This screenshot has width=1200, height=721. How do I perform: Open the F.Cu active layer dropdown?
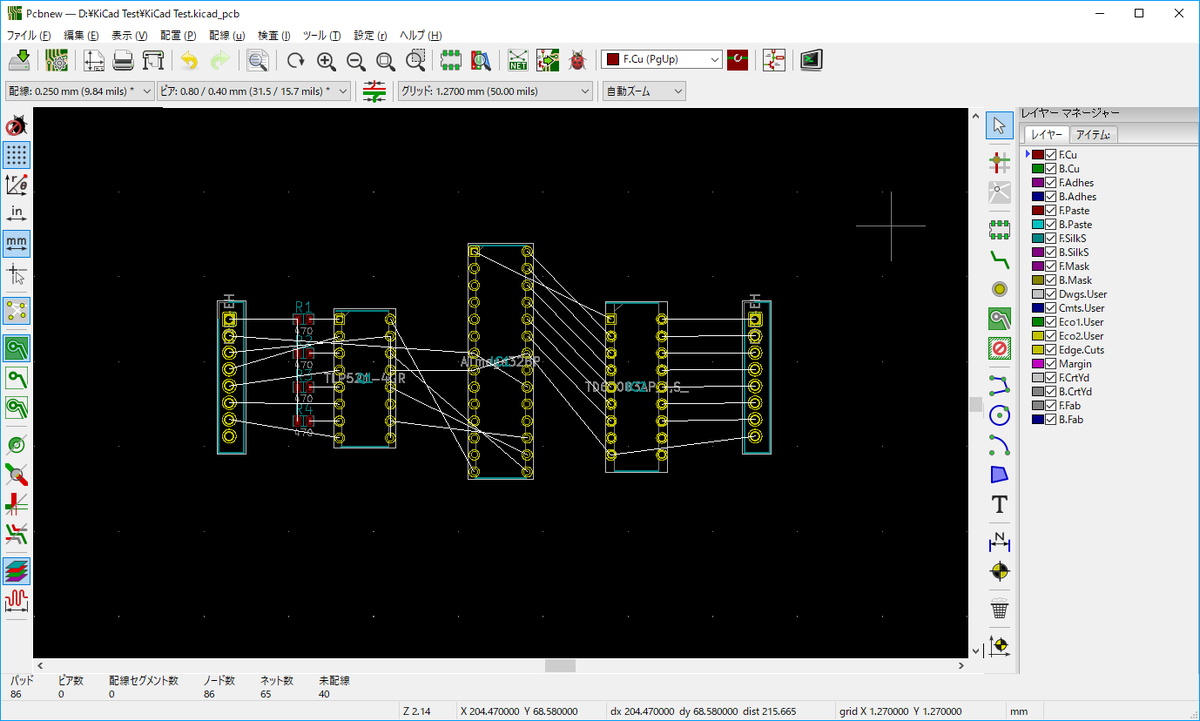(662, 60)
